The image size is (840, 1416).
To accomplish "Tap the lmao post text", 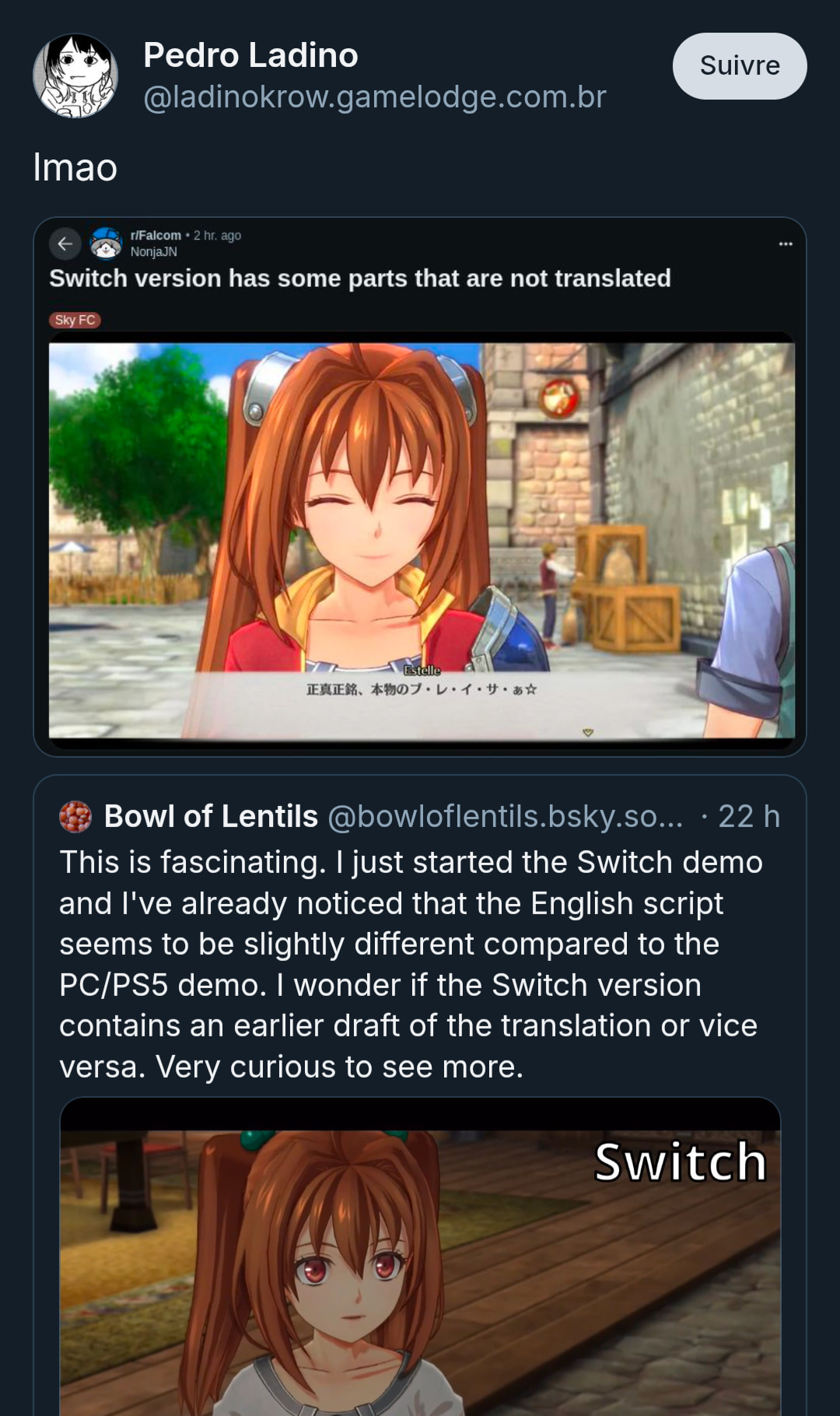I will click(75, 167).
